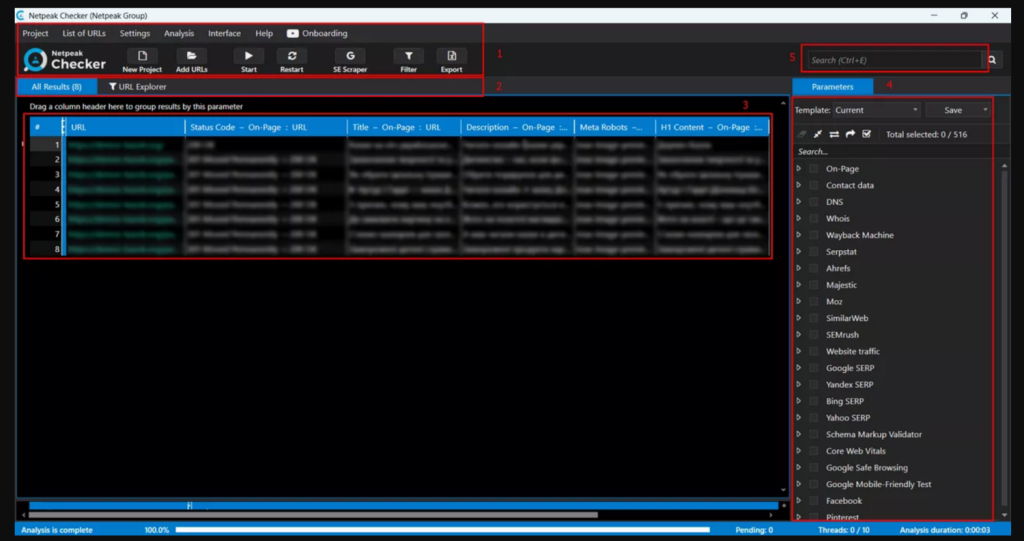1024x541 pixels.
Task: Click the Filter funnel icon in toolbar
Action: click(408, 57)
